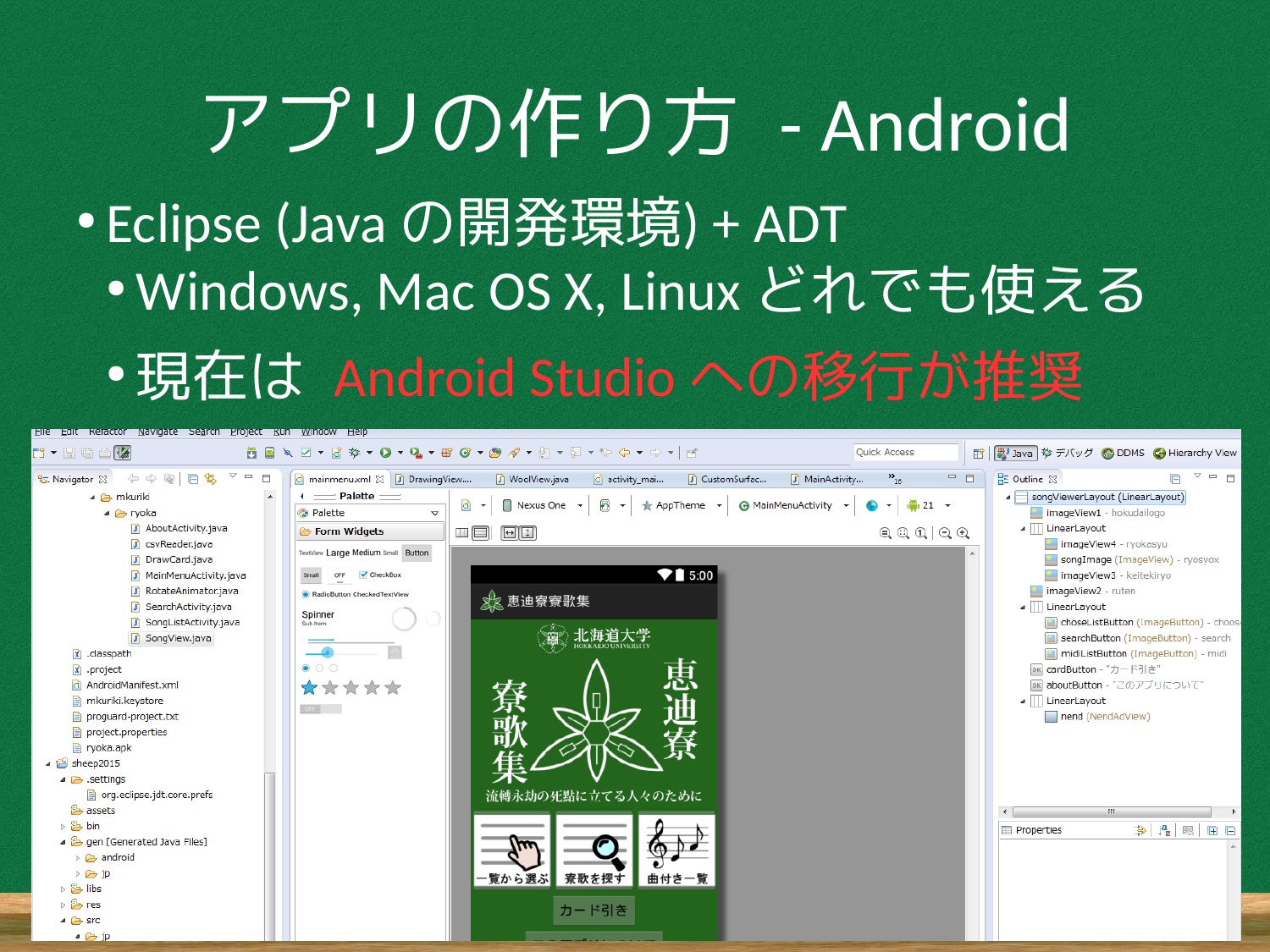
Task: Open the Form Widgets palette category
Action: [x=369, y=531]
